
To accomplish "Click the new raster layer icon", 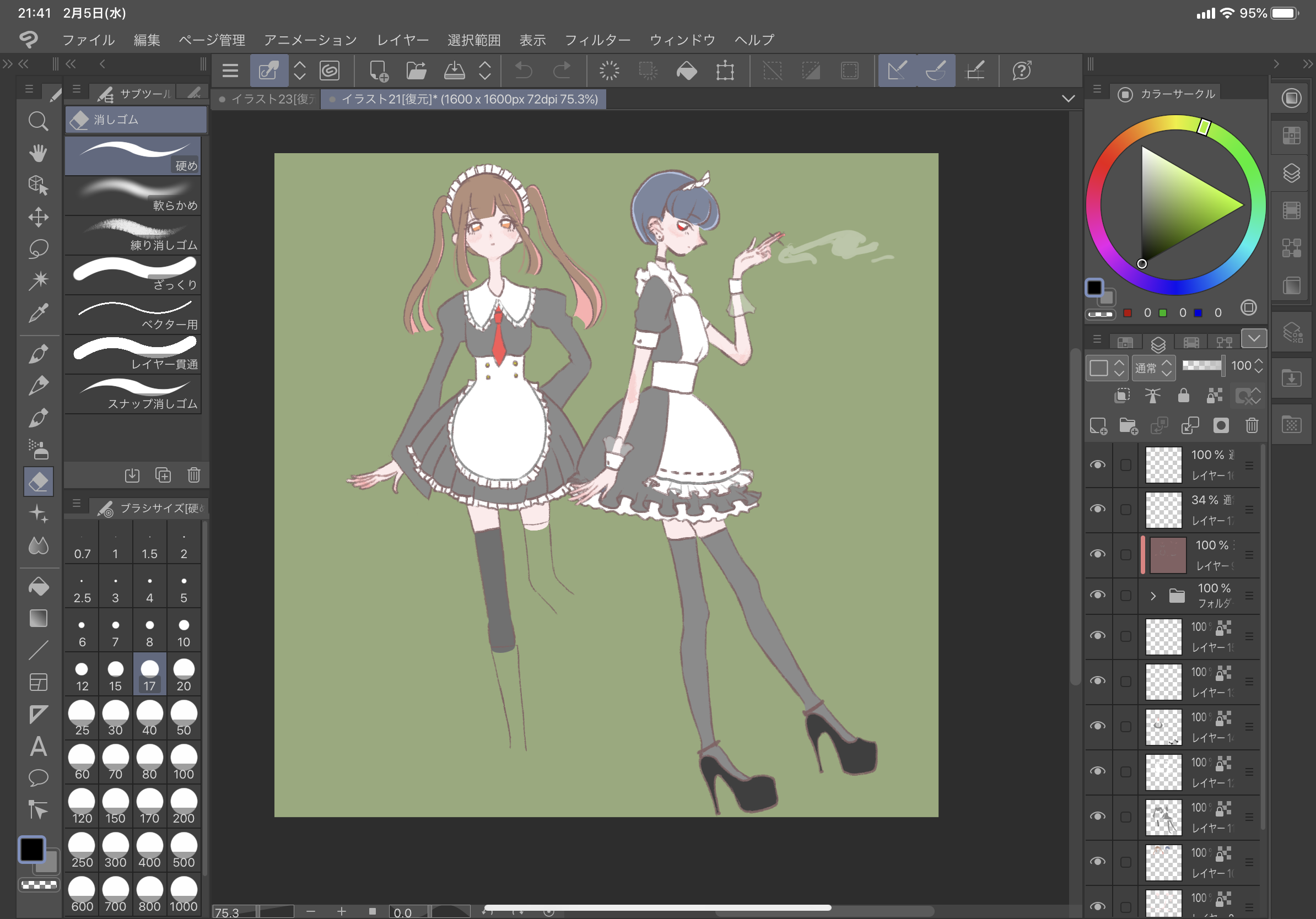I will coord(1098,426).
